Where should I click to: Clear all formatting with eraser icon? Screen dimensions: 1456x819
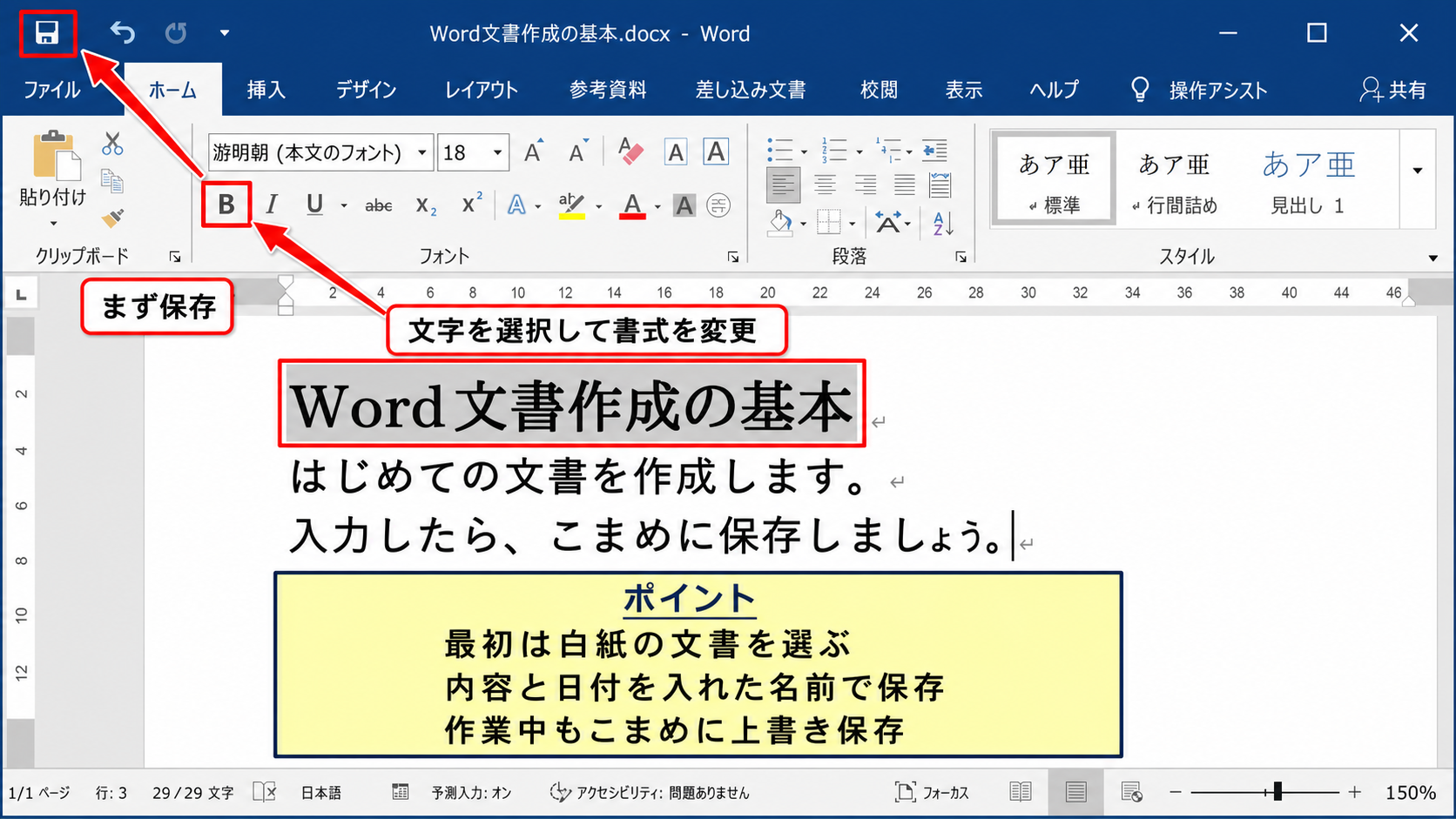[x=630, y=152]
